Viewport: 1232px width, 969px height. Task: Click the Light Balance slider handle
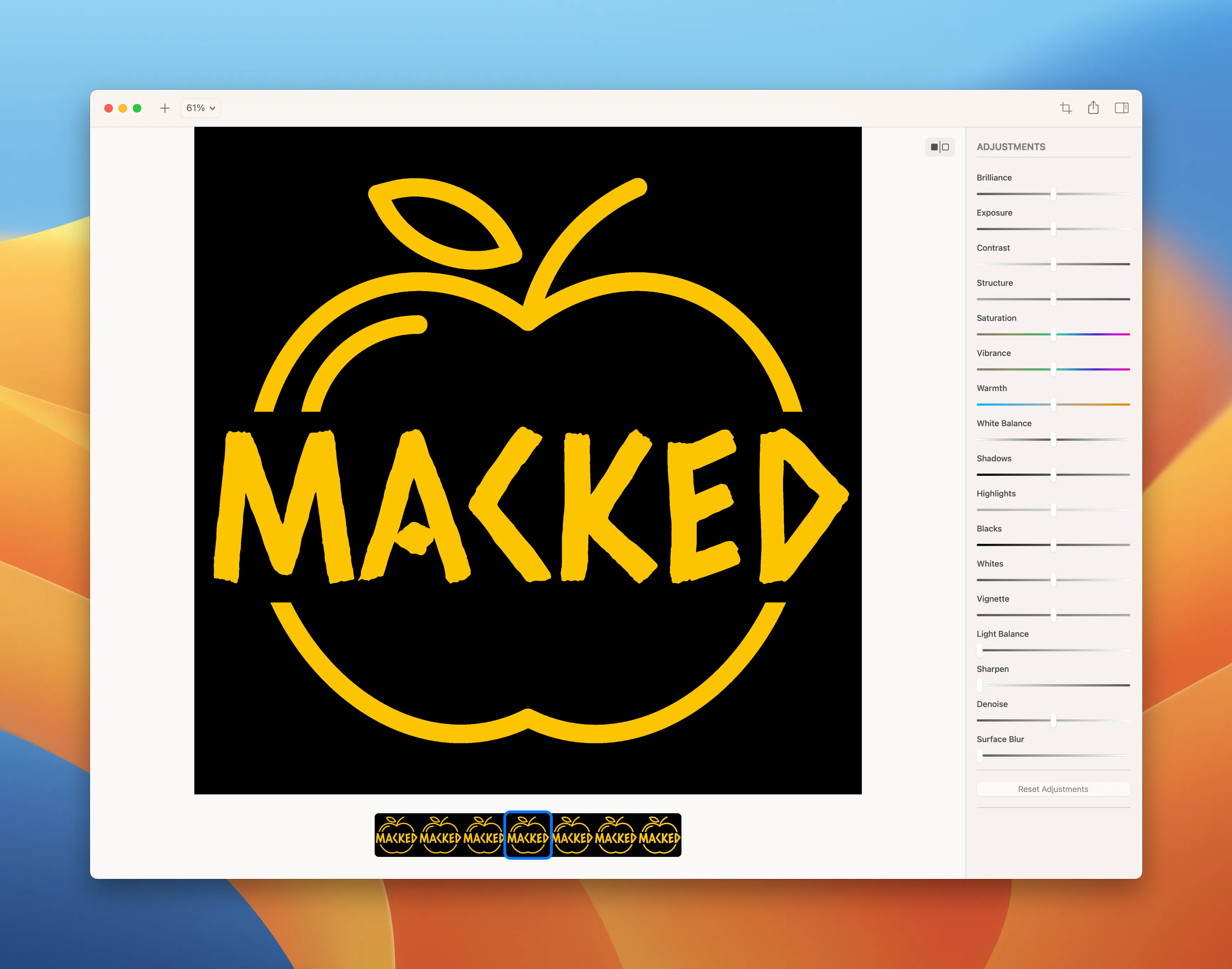(x=980, y=650)
